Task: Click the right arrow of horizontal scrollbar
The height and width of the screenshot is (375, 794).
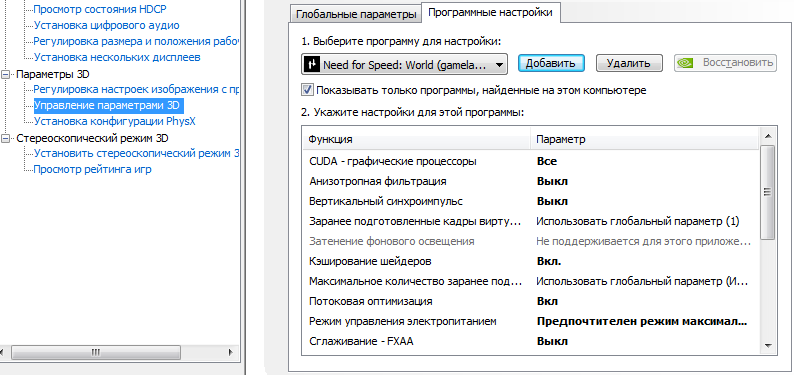Action: 231,352
